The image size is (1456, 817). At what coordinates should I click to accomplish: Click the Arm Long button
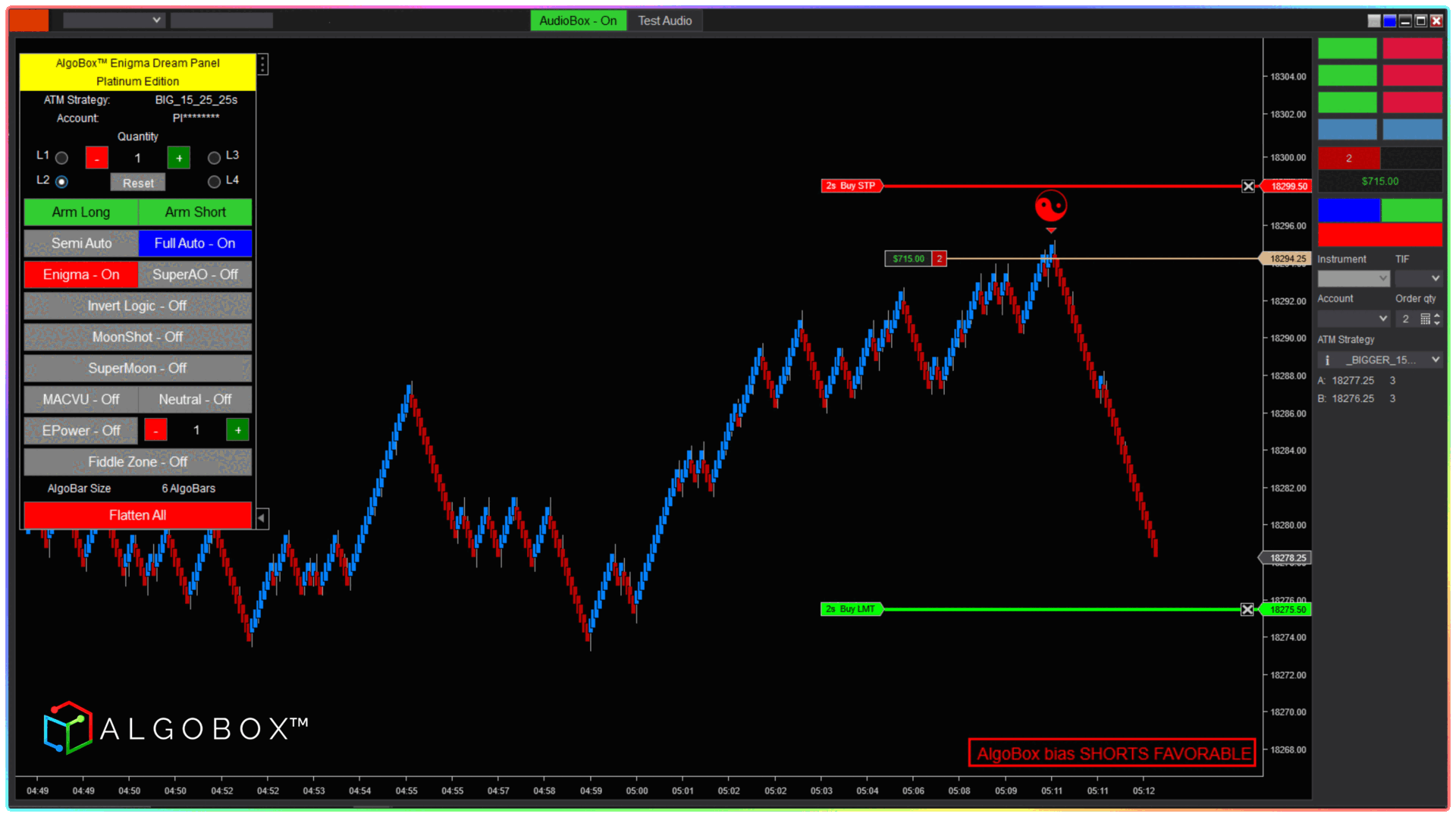[x=81, y=212]
